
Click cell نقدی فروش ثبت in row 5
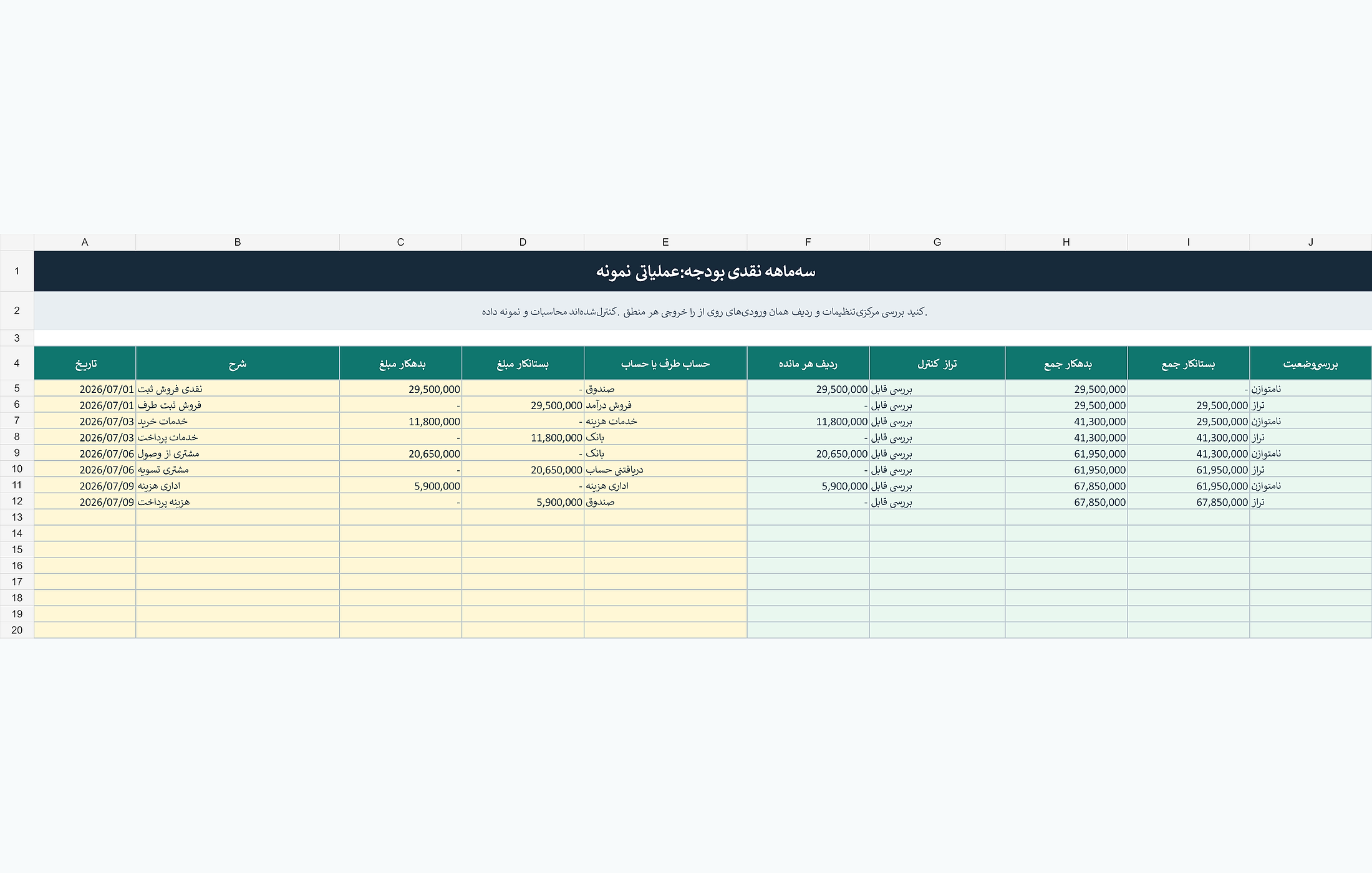(x=238, y=388)
